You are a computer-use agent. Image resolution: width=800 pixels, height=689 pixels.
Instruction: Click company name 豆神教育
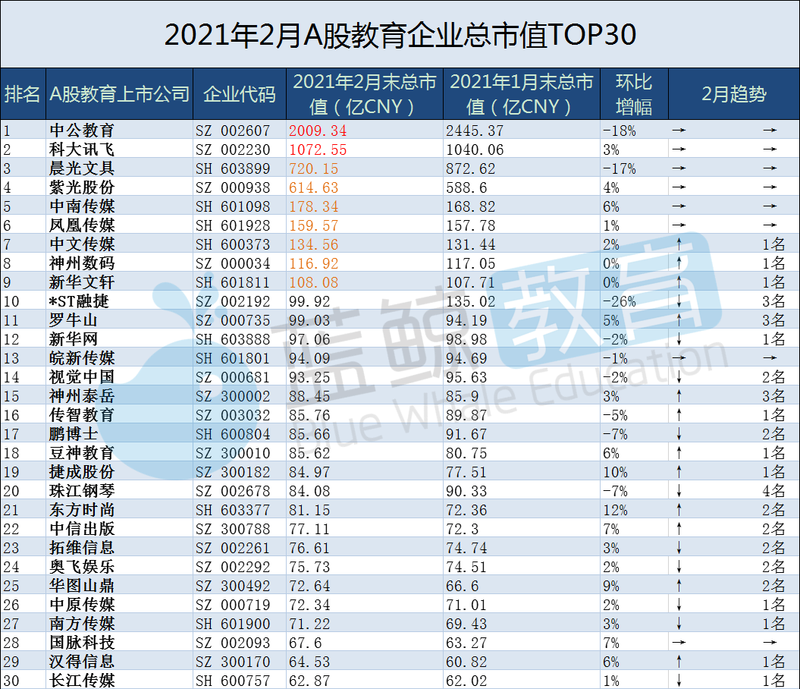click(x=82, y=453)
